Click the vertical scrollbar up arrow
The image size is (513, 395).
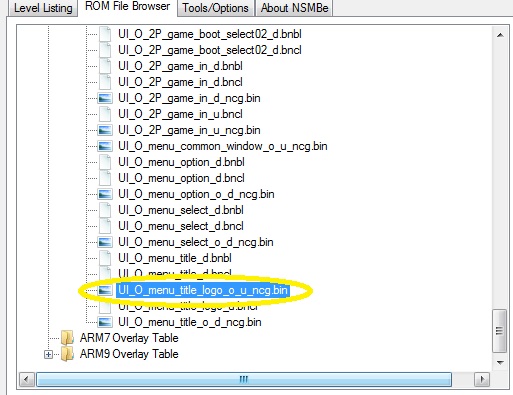[x=500, y=35]
